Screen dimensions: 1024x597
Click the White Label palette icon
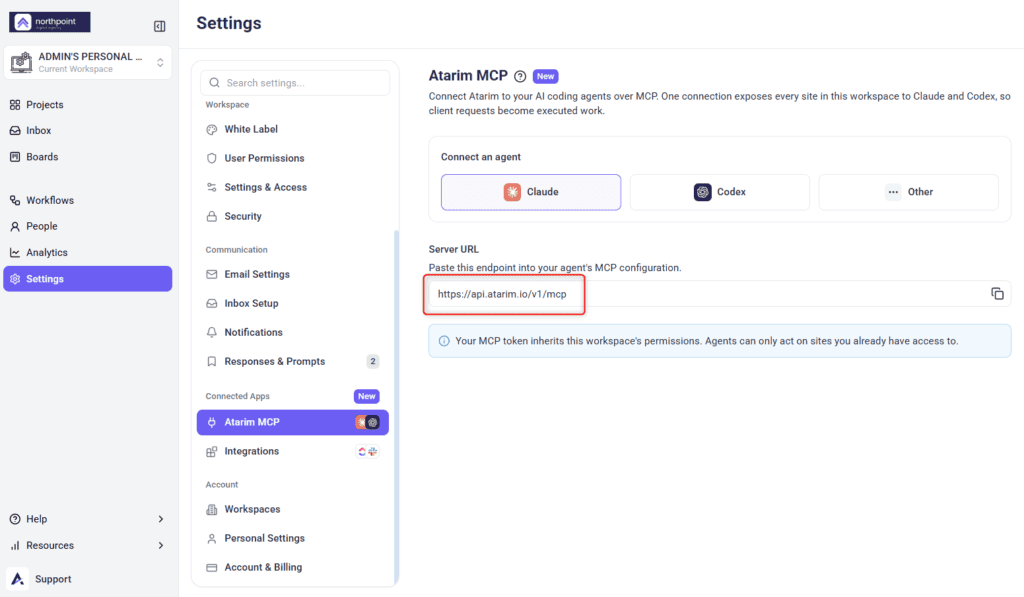pyautogui.click(x=212, y=129)
